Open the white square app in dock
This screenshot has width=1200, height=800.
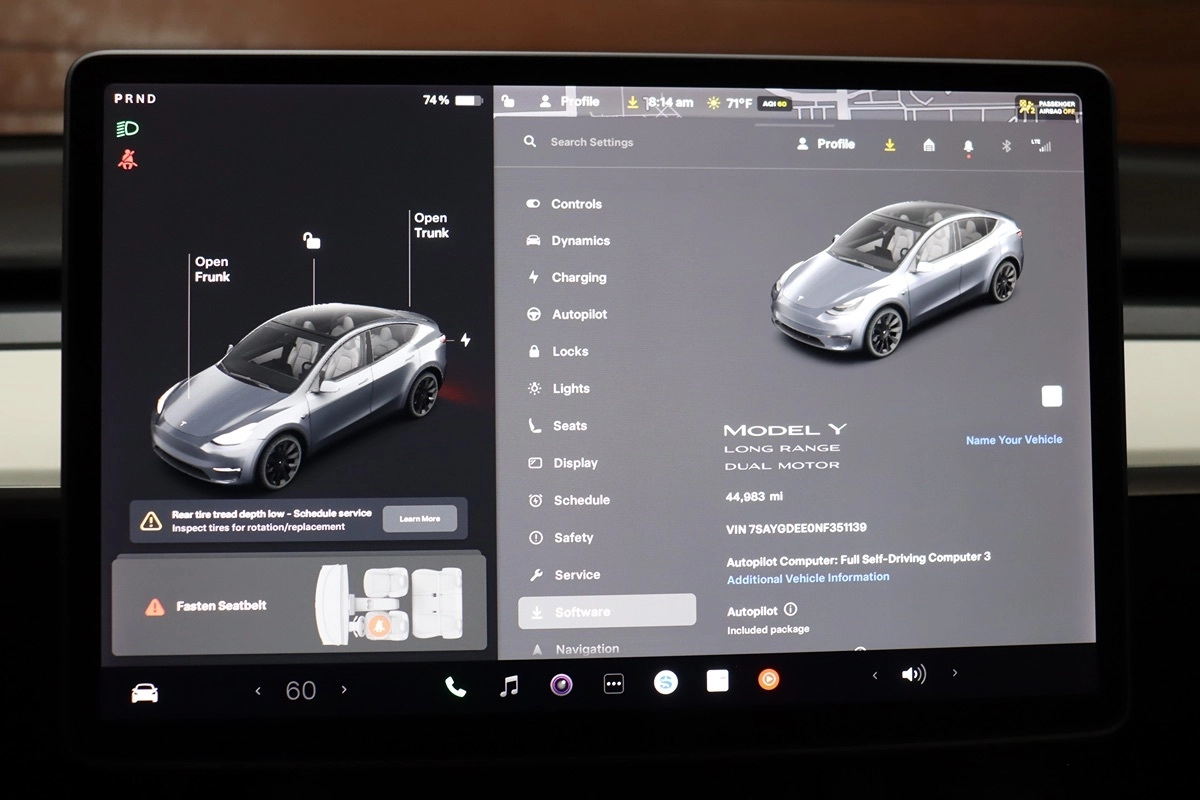pyautogui.click(x=717, y=681)
